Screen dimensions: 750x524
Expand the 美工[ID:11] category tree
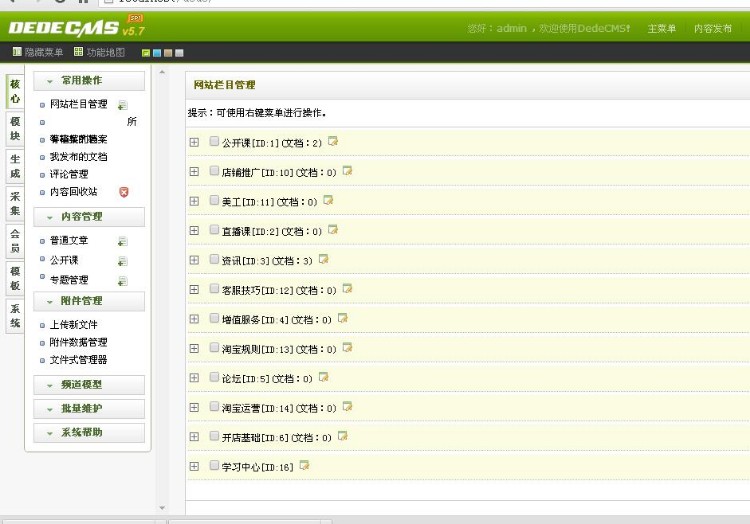coord(194,201)
